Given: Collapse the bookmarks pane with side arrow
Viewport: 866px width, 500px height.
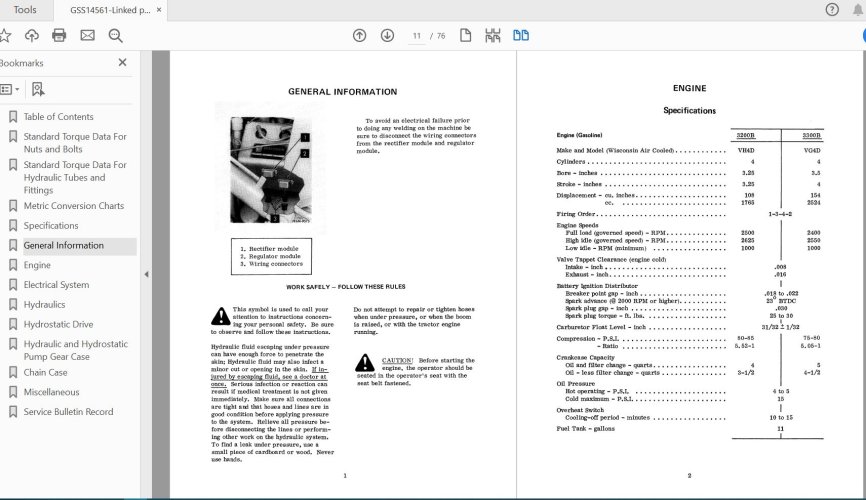Looking at the screenshot, I should [x=147, y=274].
